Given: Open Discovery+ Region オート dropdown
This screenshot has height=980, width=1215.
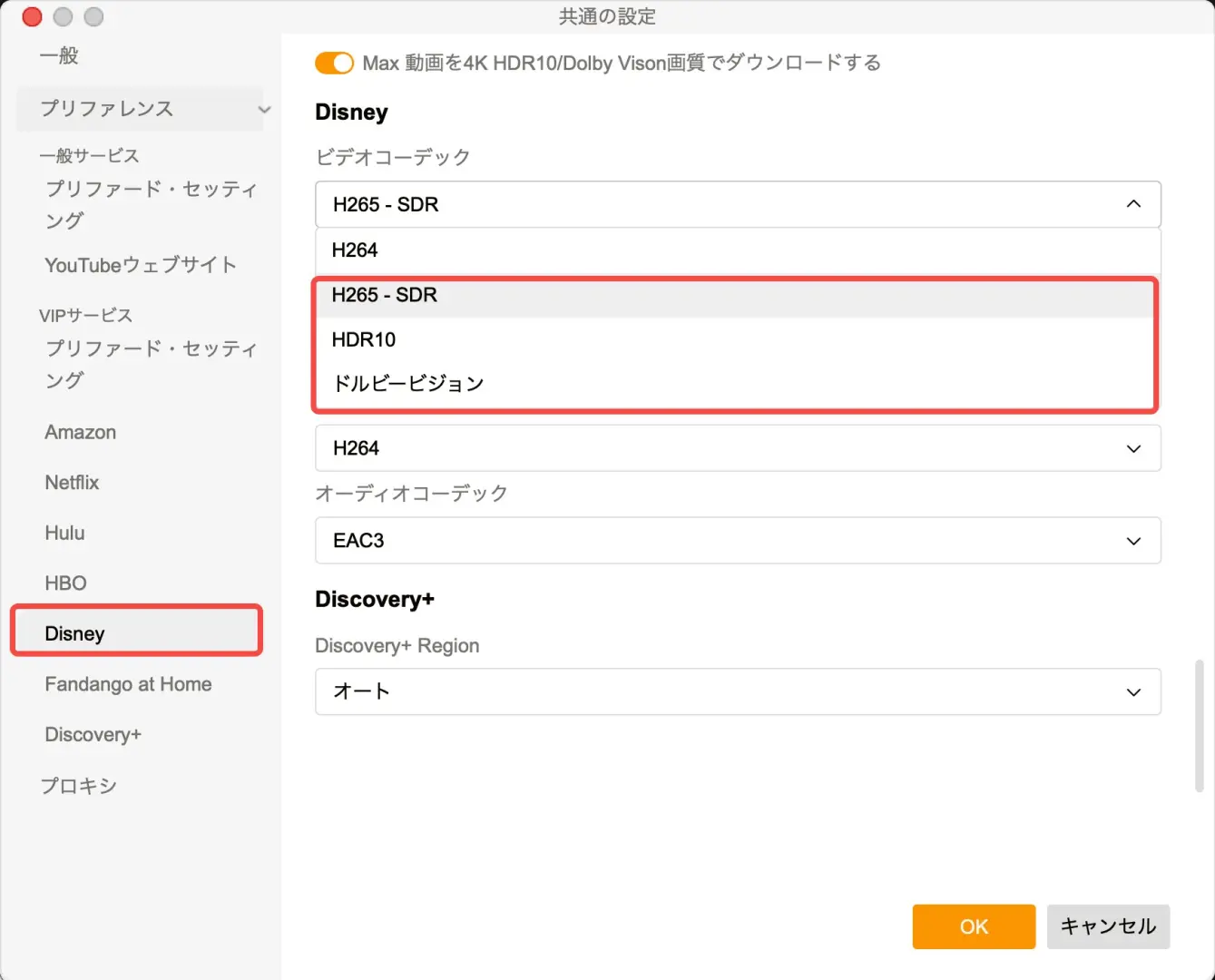Looking at the screenshot, I should point(738,691).
